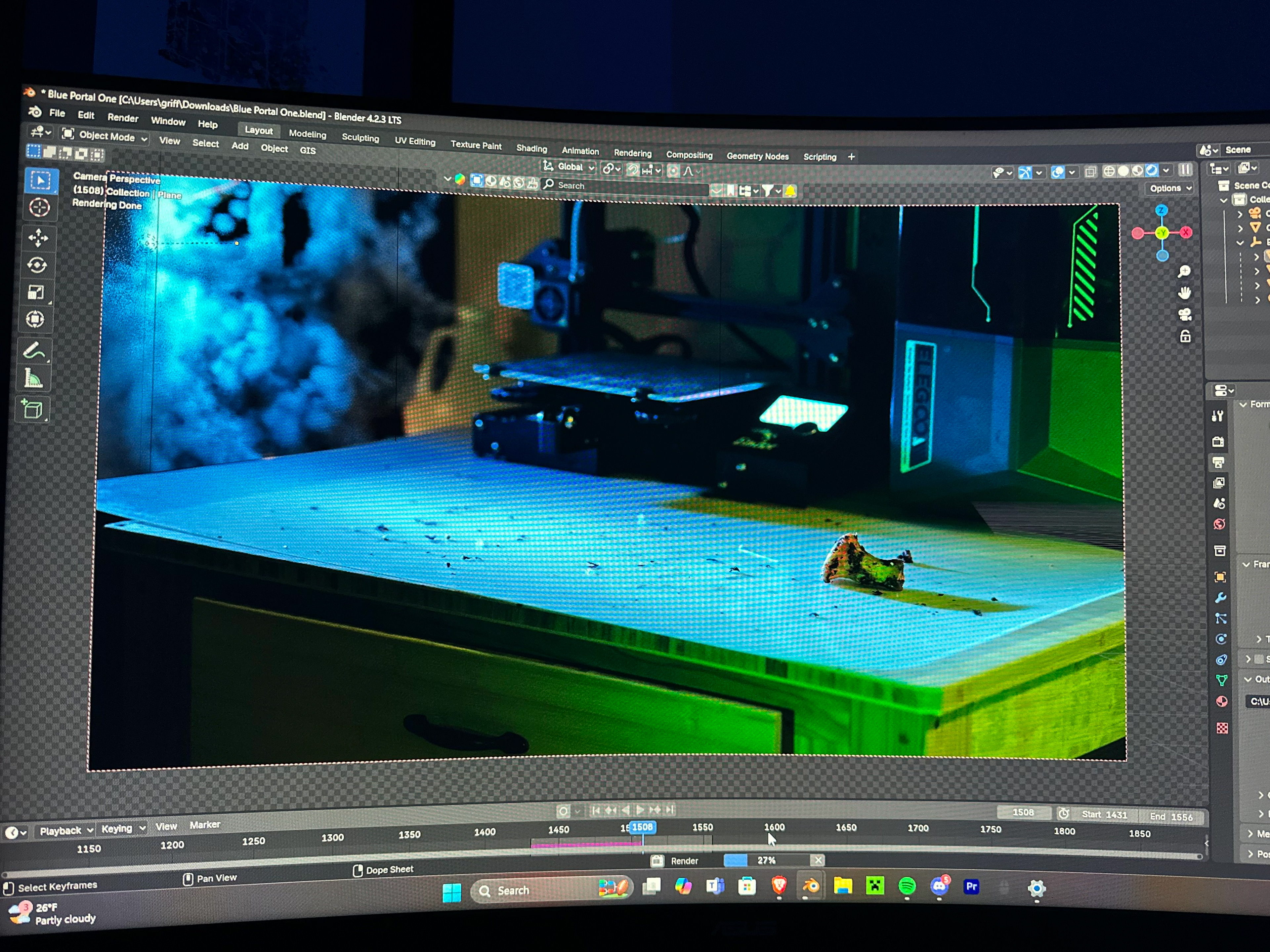Activate the Add Cube tool

(x=33, y=410)
